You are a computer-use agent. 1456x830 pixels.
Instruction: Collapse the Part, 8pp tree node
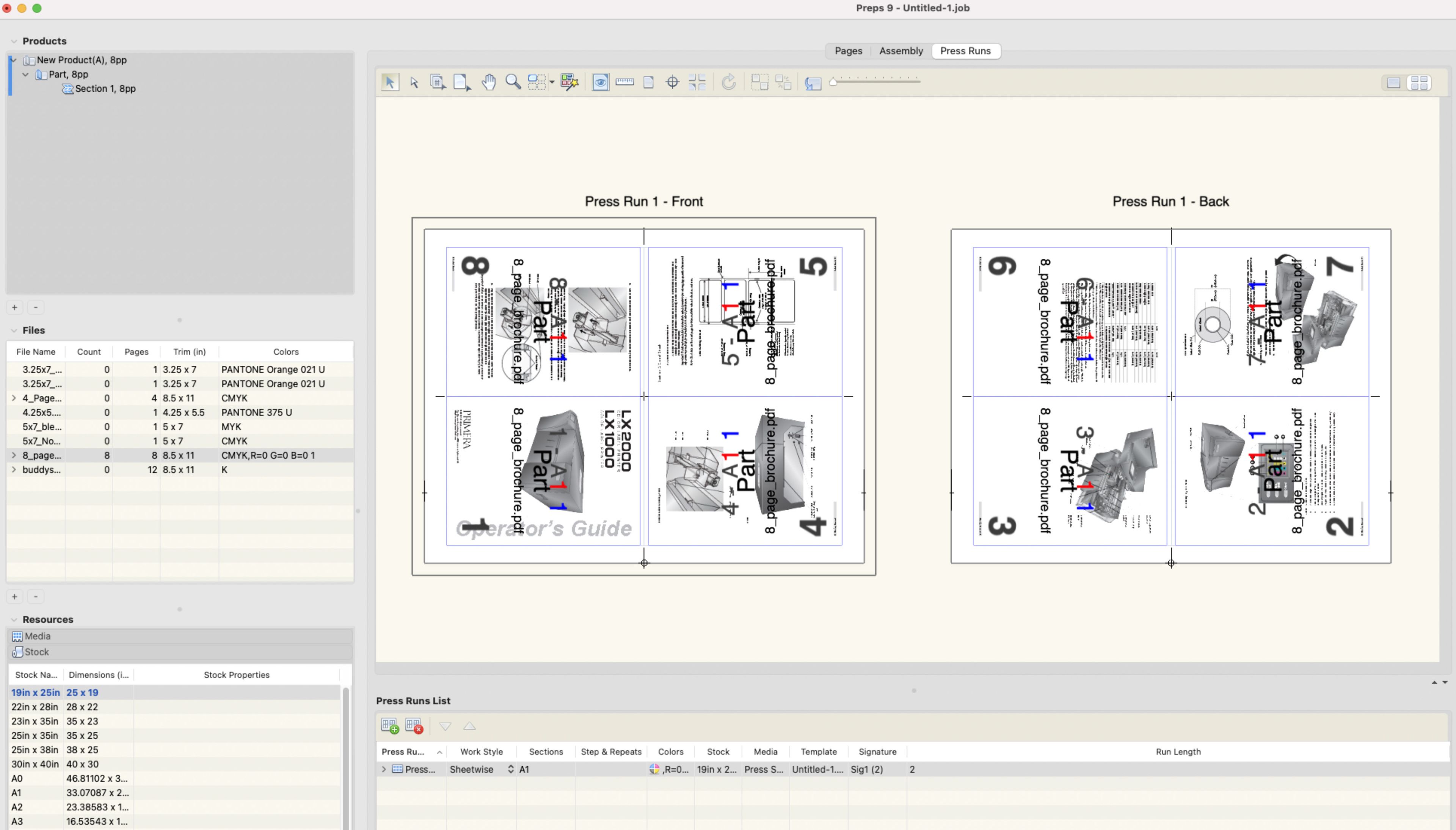[x=26, y=74]
